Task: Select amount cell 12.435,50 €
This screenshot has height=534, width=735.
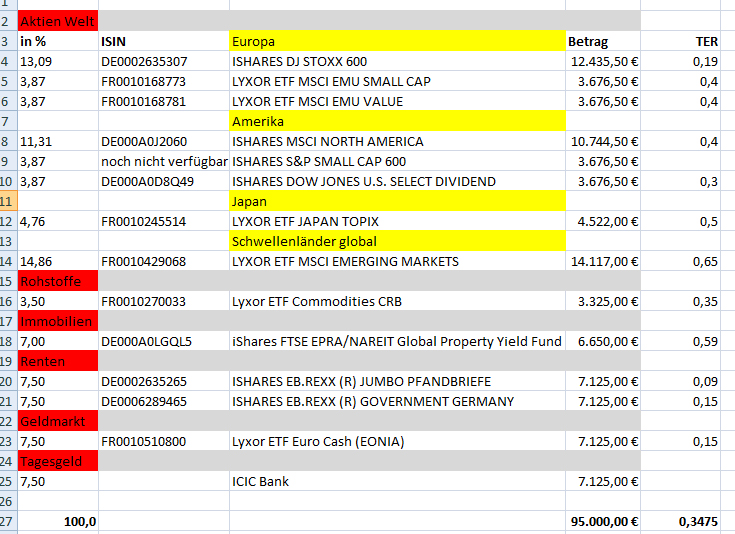Action: 603,61
